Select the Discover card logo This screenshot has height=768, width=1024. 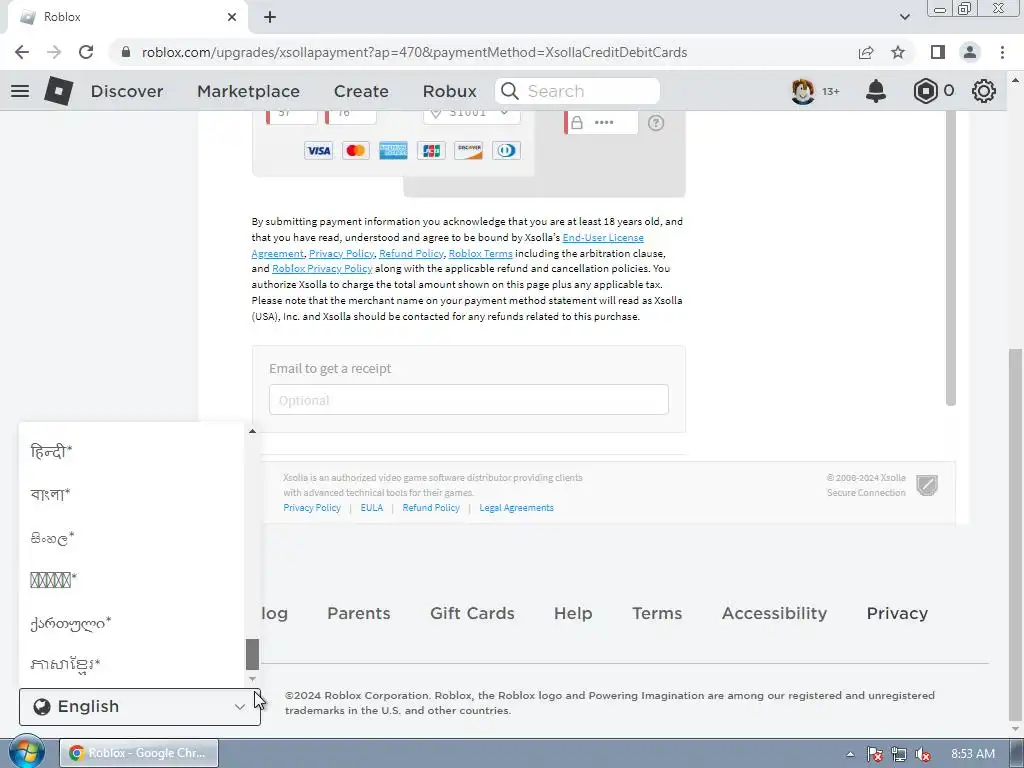click(x=469, y=151)
